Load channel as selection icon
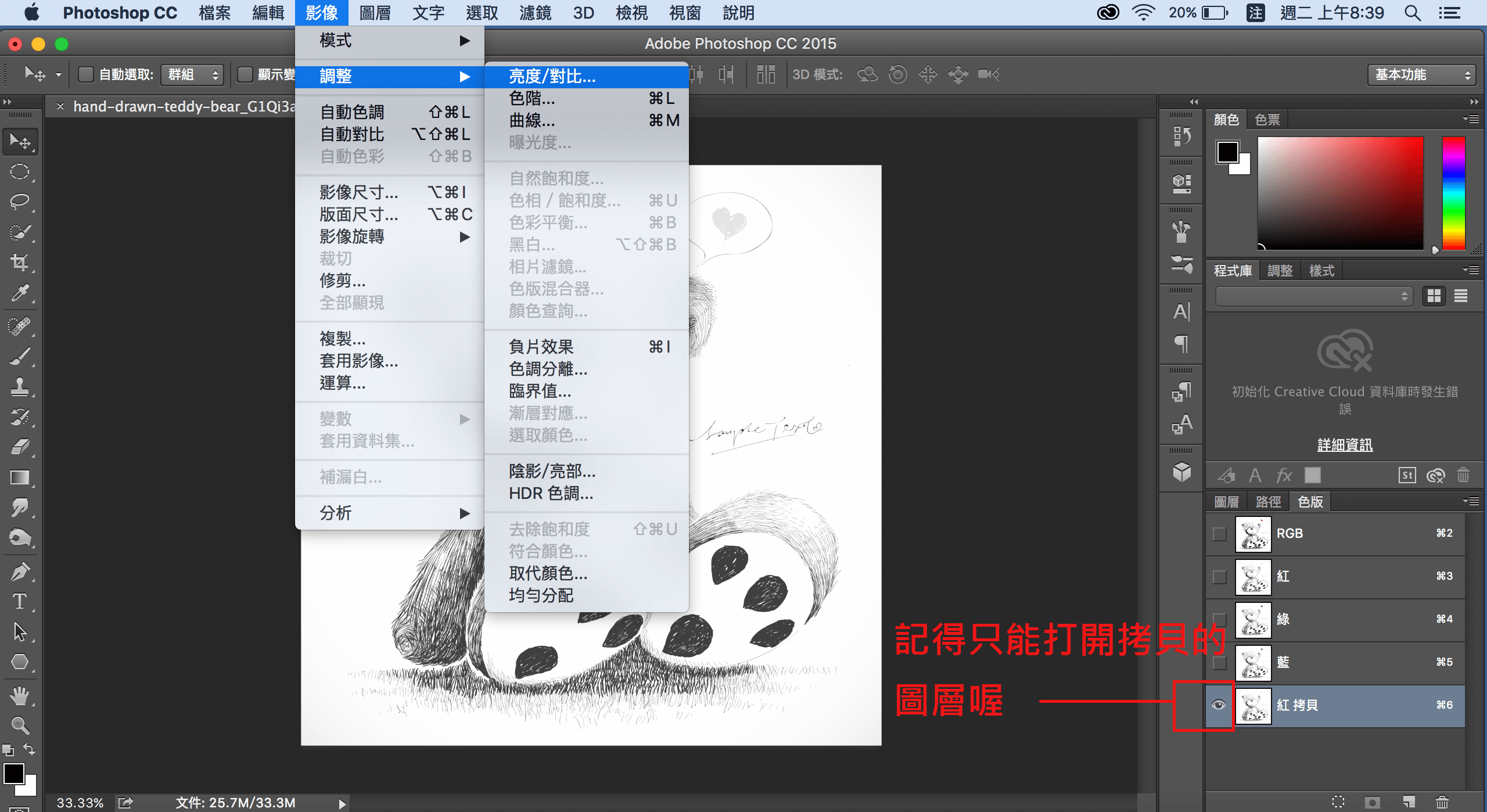Image resolution: width=1487 pixels, height=812 pixels. (1338, 802)
